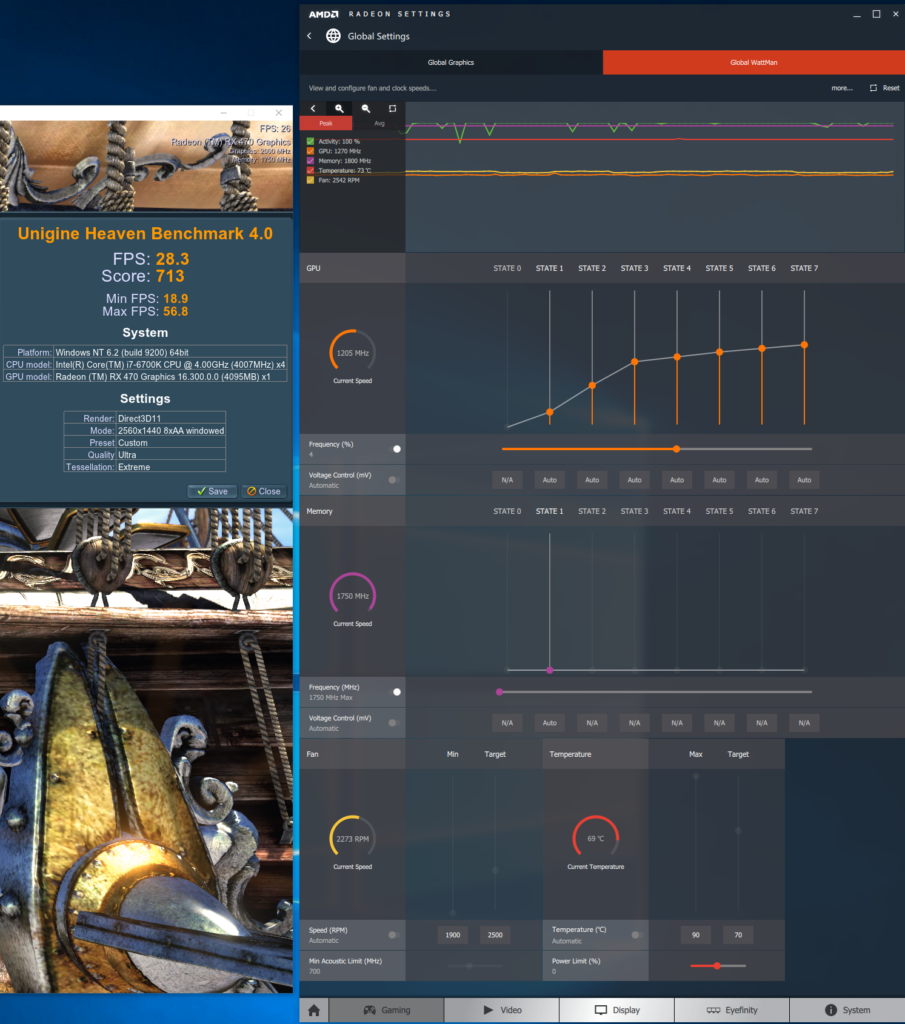Toggle Fan Speed (RPM) automatic switch
Image resolution: width=905 pixels, height=1024 pixels.
[x=394, y=935]
